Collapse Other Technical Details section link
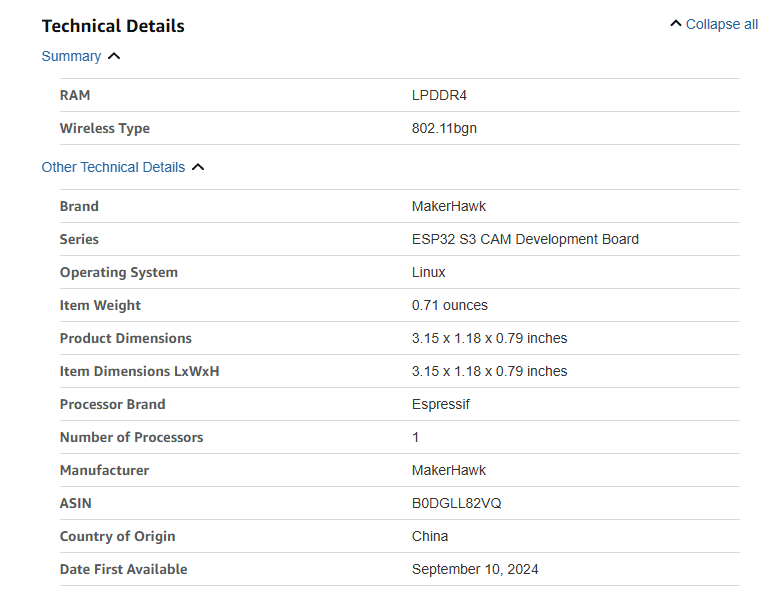 [113, 167]
